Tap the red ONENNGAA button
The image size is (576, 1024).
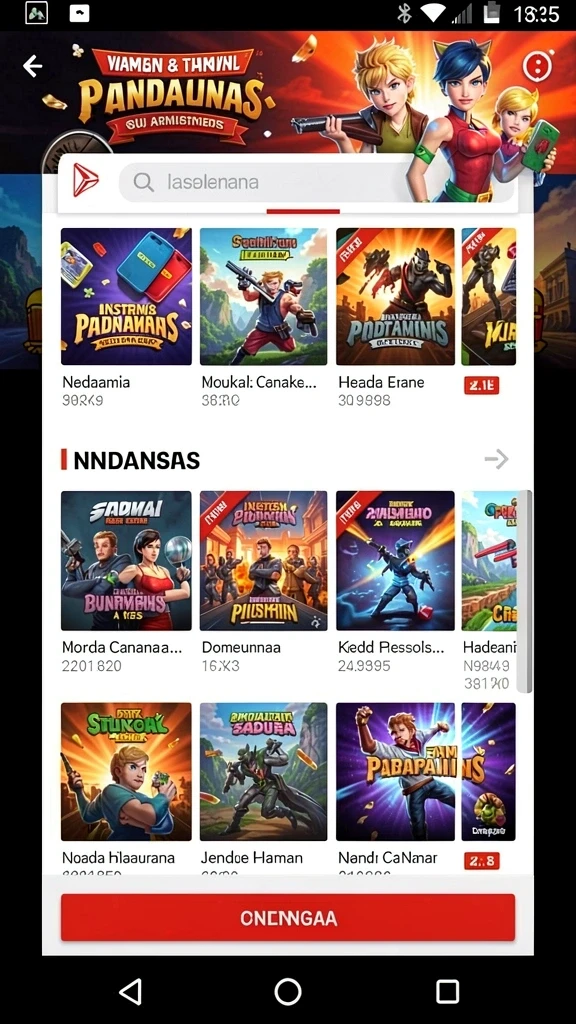tap(288, 918)
